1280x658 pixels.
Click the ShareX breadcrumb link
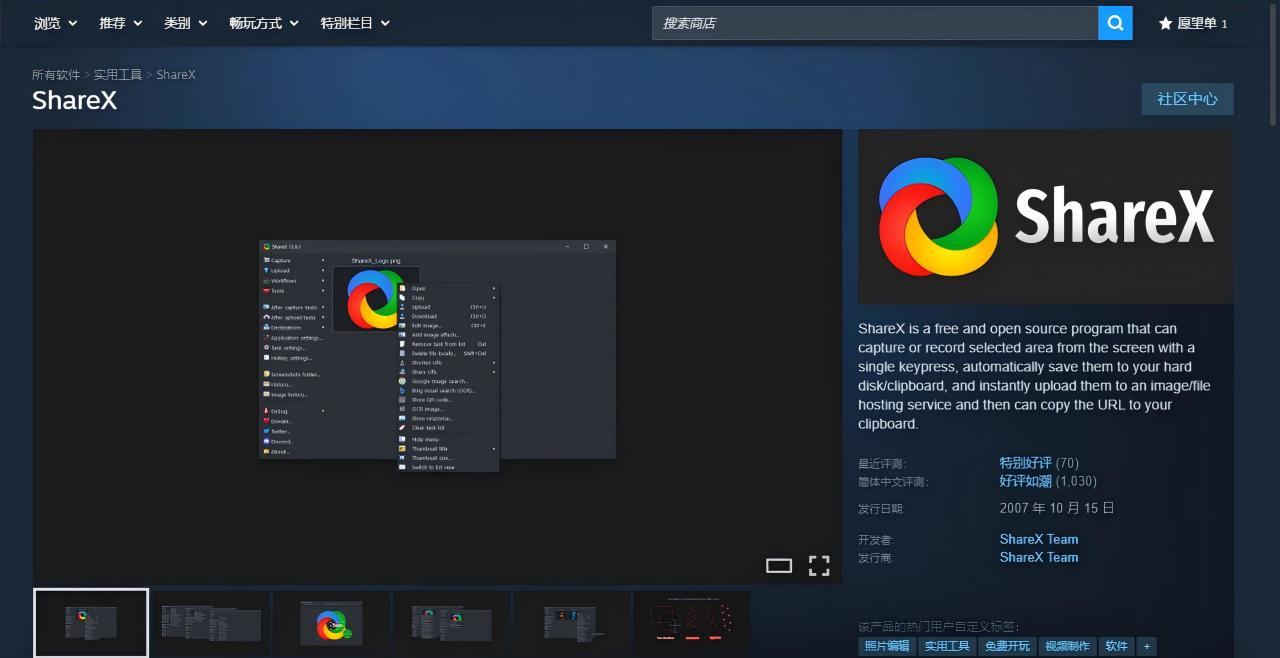(176, 75)
